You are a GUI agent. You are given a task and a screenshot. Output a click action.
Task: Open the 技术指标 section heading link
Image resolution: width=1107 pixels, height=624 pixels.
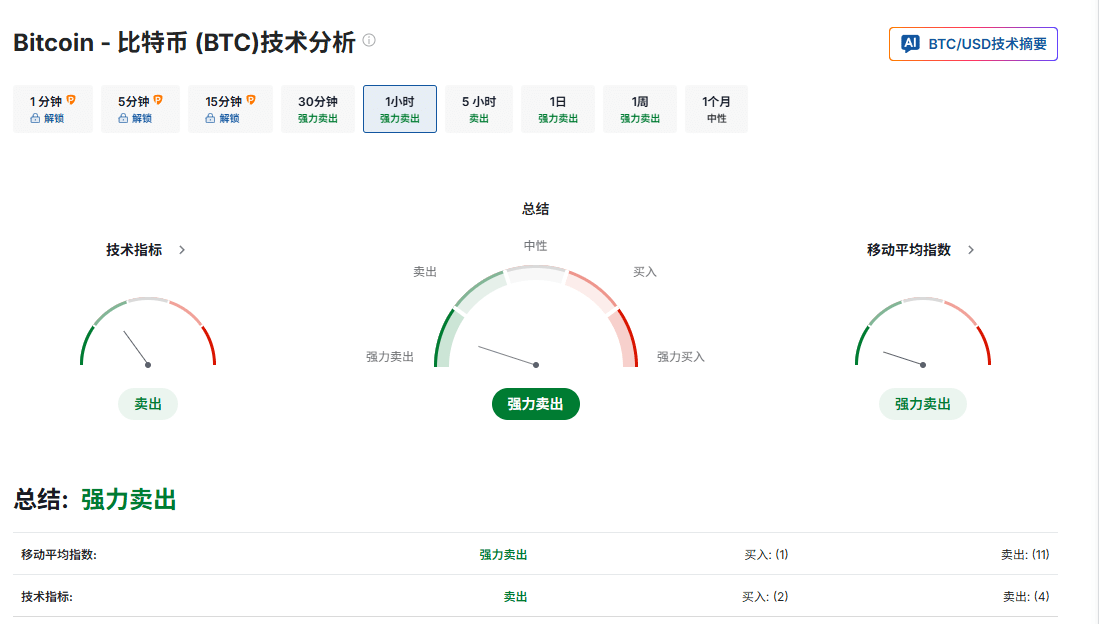(x=134, y=250)
